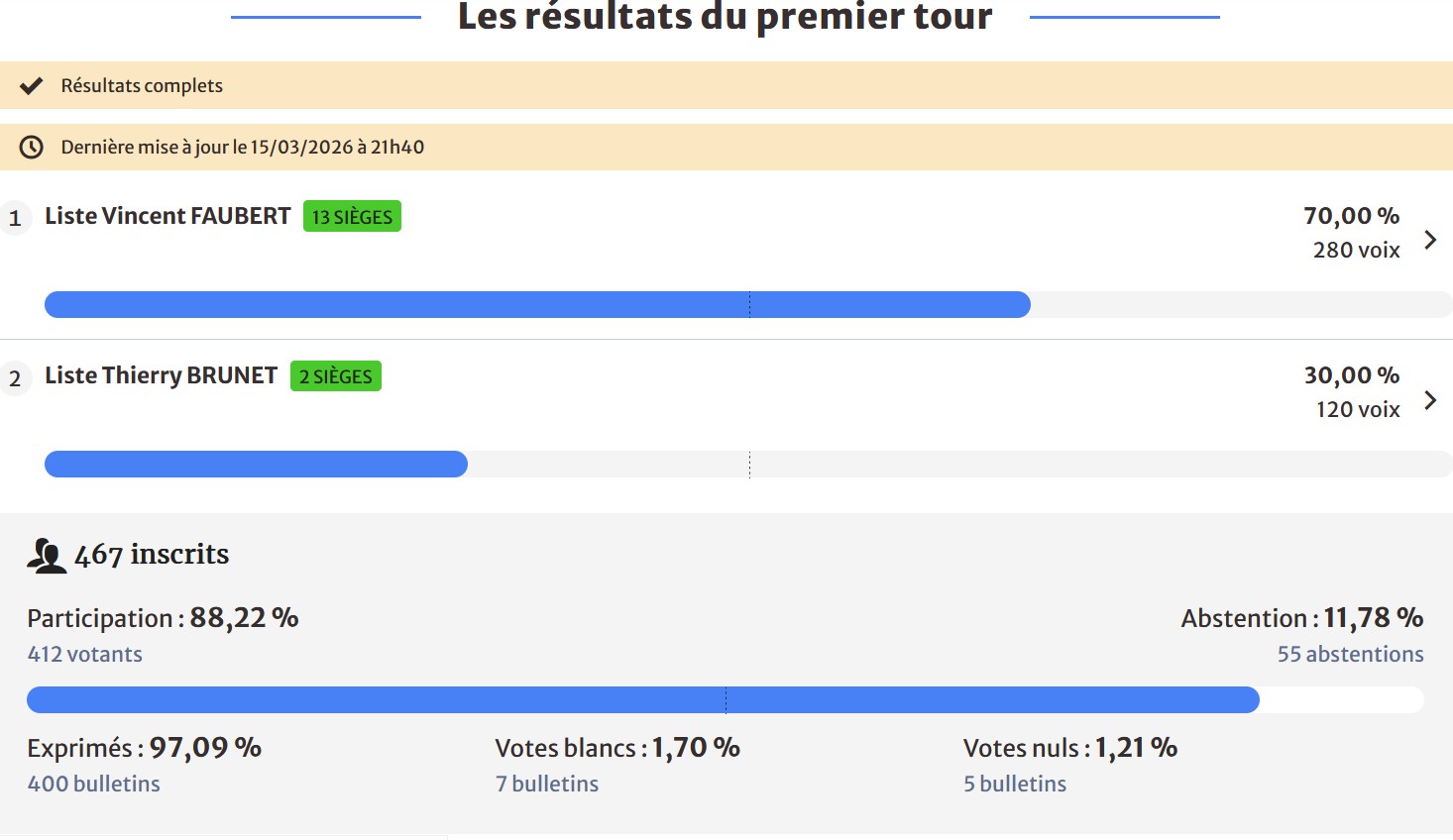Click rank number 2 circle badge
This screenshot has width=1453, height=840.
coord(15,377)
